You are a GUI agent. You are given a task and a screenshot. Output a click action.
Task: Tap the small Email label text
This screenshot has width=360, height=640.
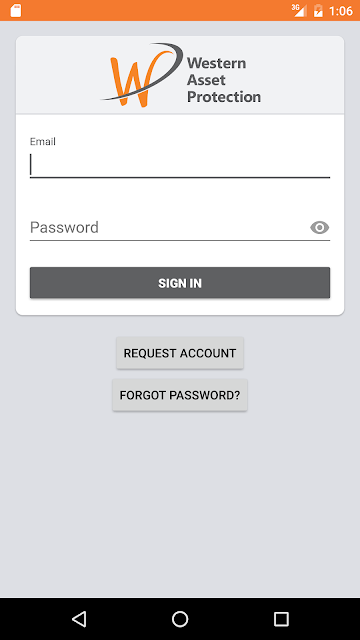pos(43,142)
